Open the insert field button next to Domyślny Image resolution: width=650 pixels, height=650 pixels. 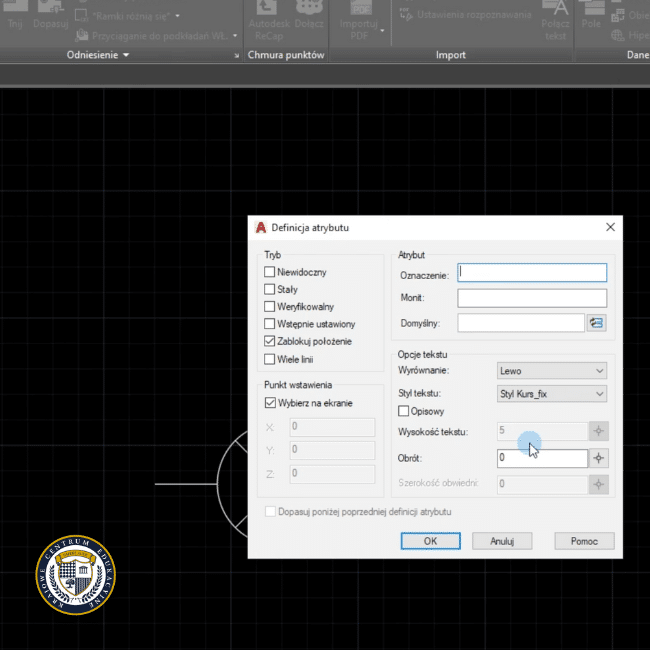(x=597, y=323)
